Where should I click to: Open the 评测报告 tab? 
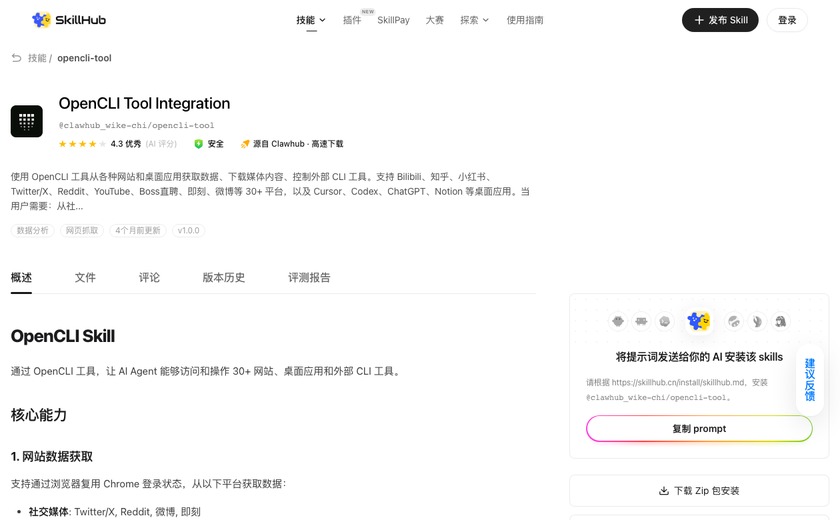pos(309,277)
